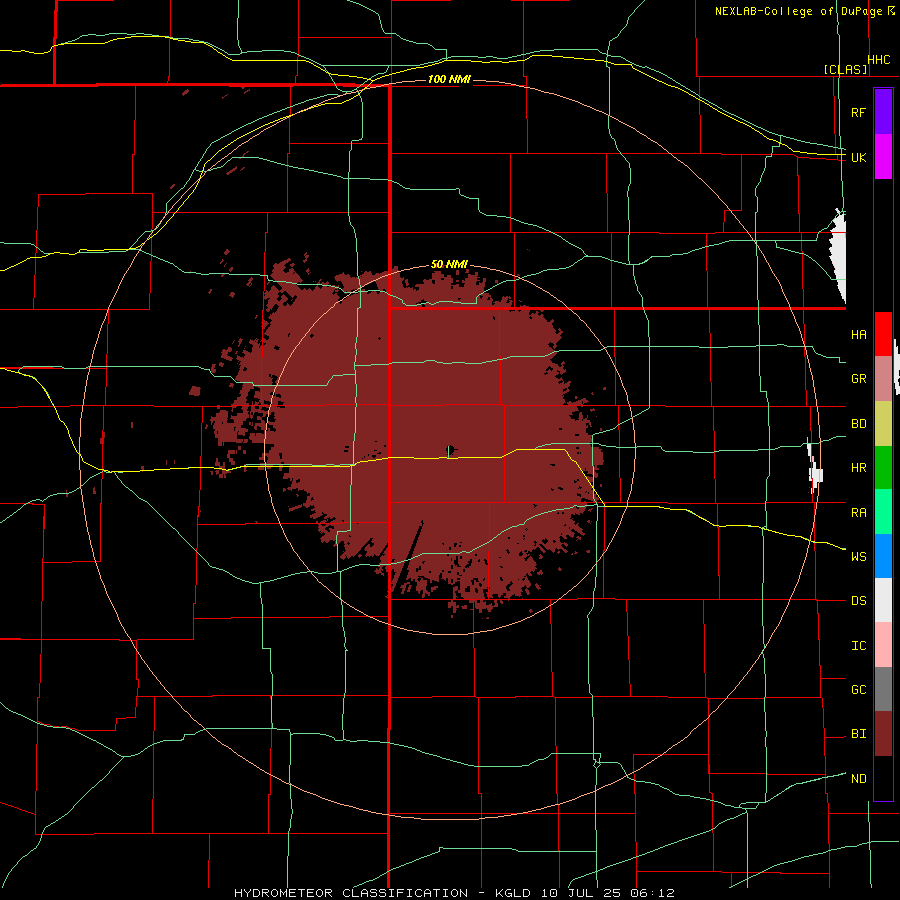Image resolution: width=900 pixels, height=900 pixels.
Task: Click the WS legend label
Action: pyautogui.click(x=858, y=557)
